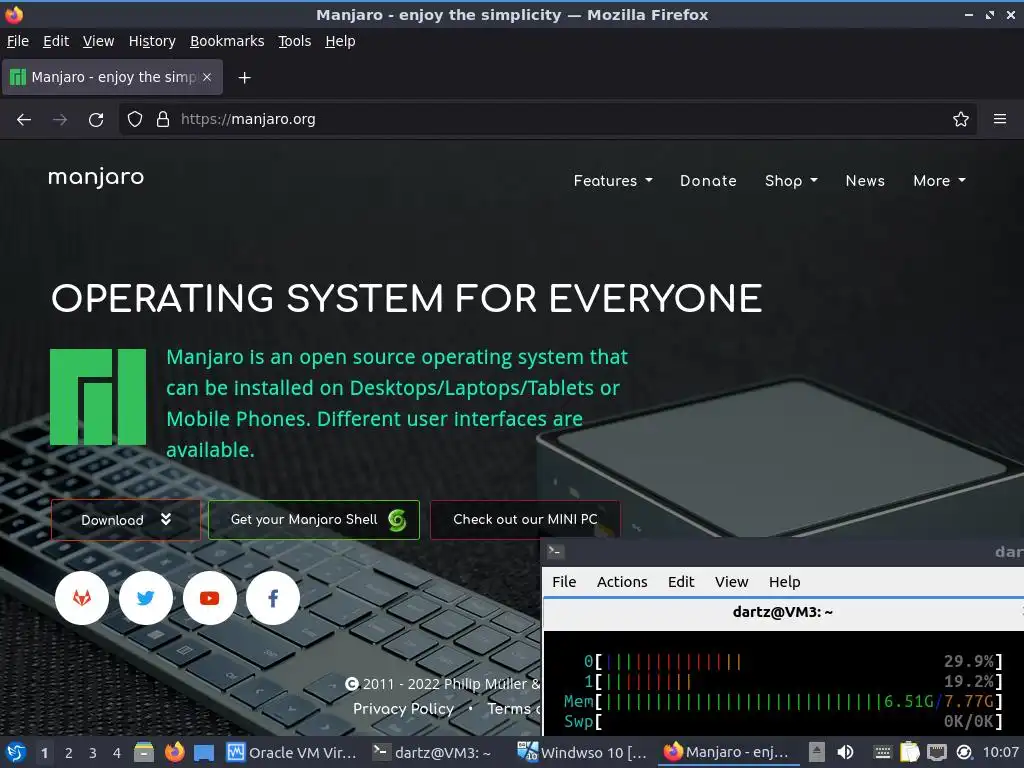Click the back arrow in Firefox
This screenshot has height=768, width=1024.
[x=24, y=120]
